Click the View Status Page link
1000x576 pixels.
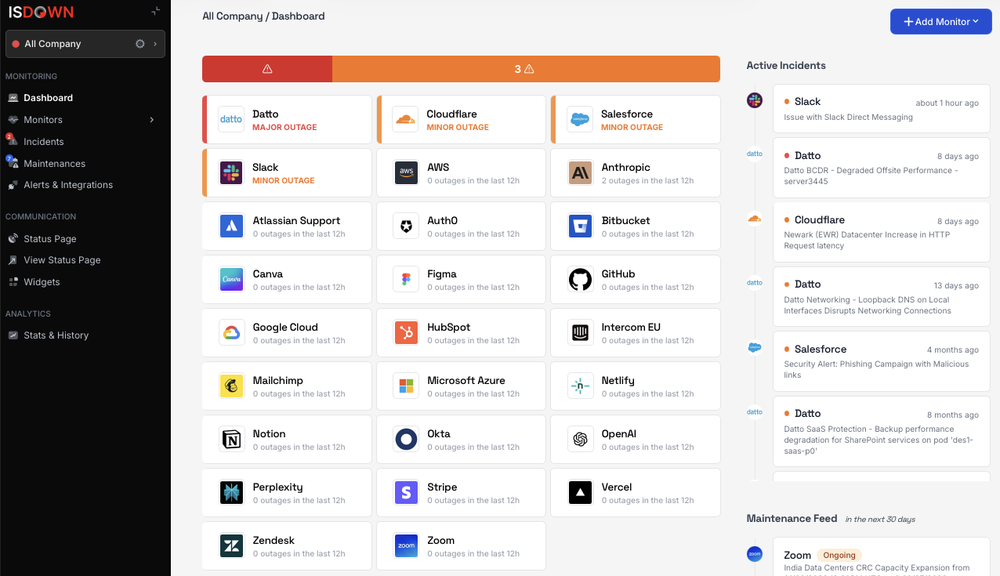coord(61,260)
